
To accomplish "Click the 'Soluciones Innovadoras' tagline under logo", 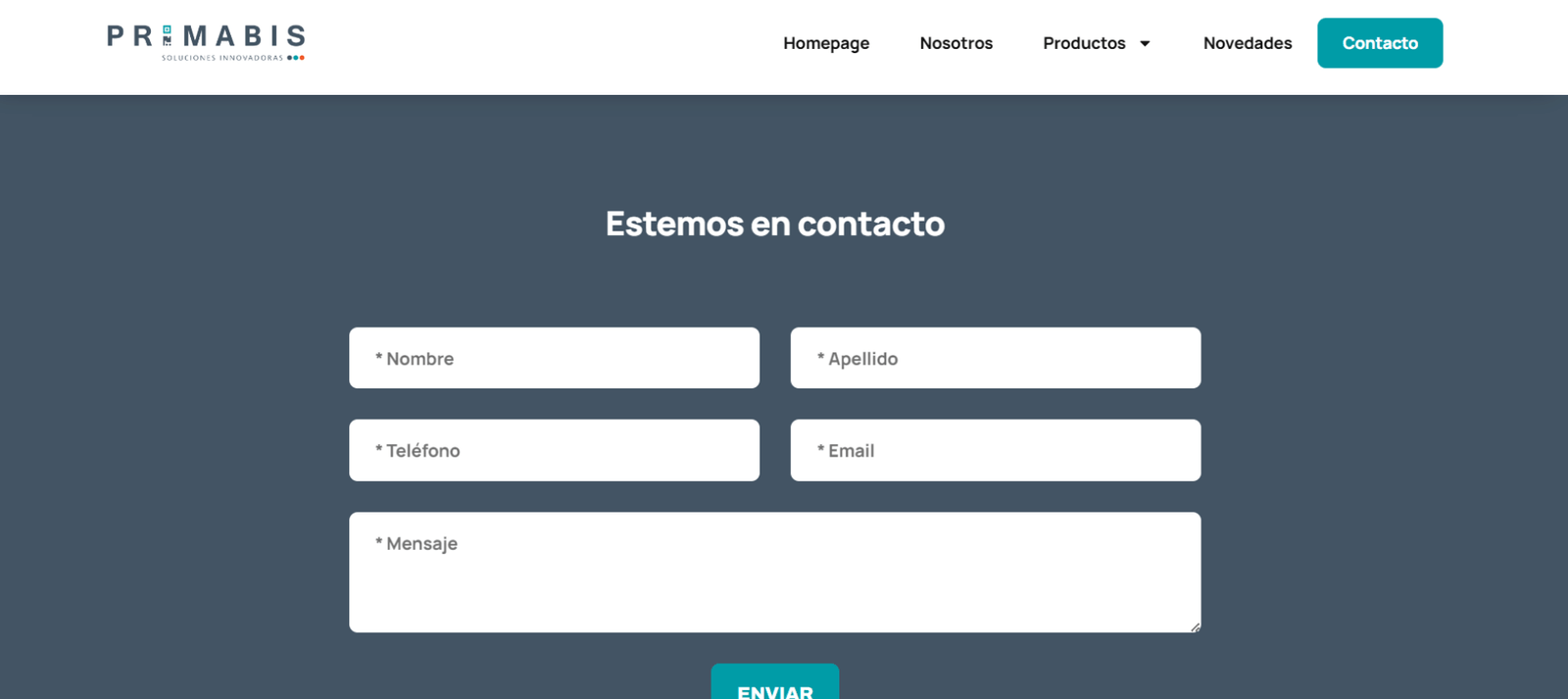I will (x=221, y=58).
